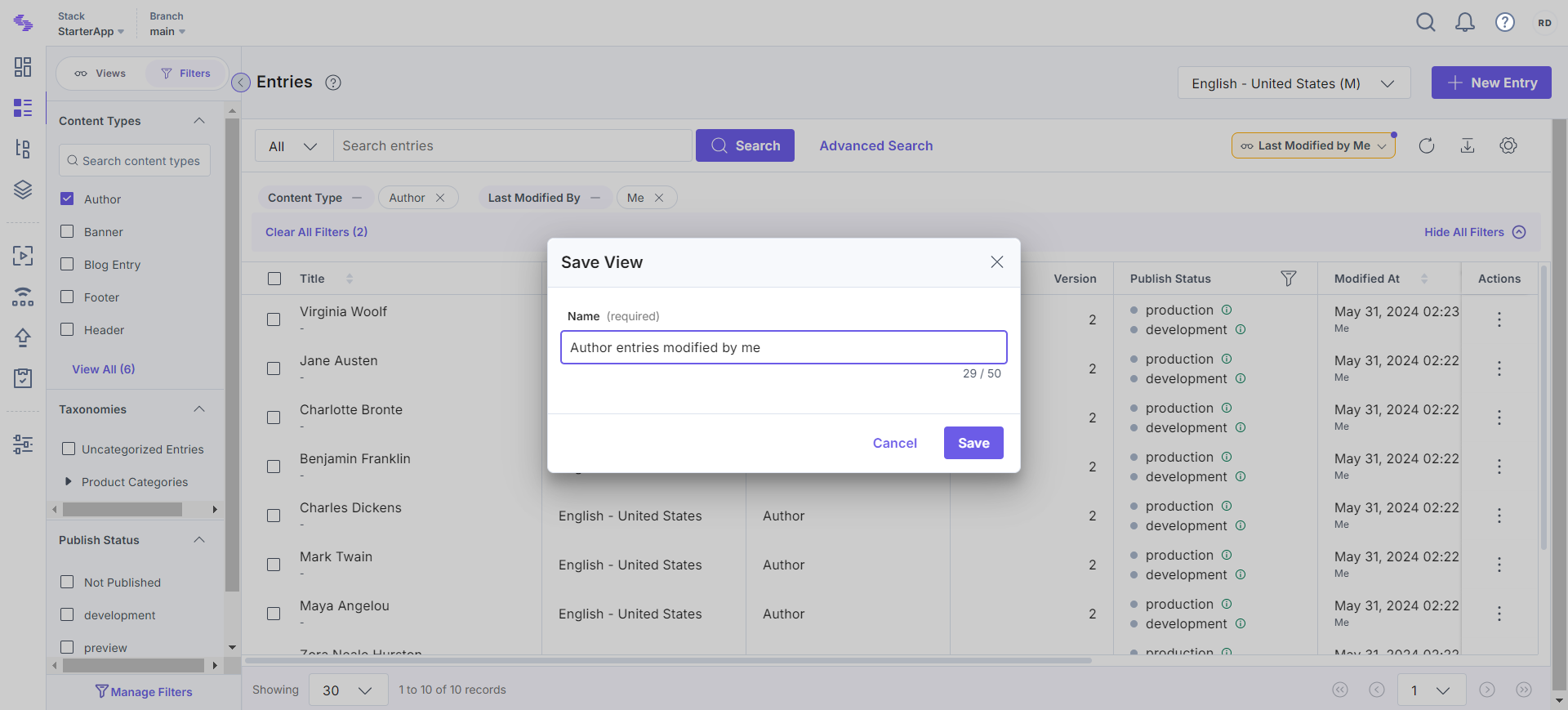Click the View All (6) link
The image size is (1568, 710).
(x=104, y=369)
